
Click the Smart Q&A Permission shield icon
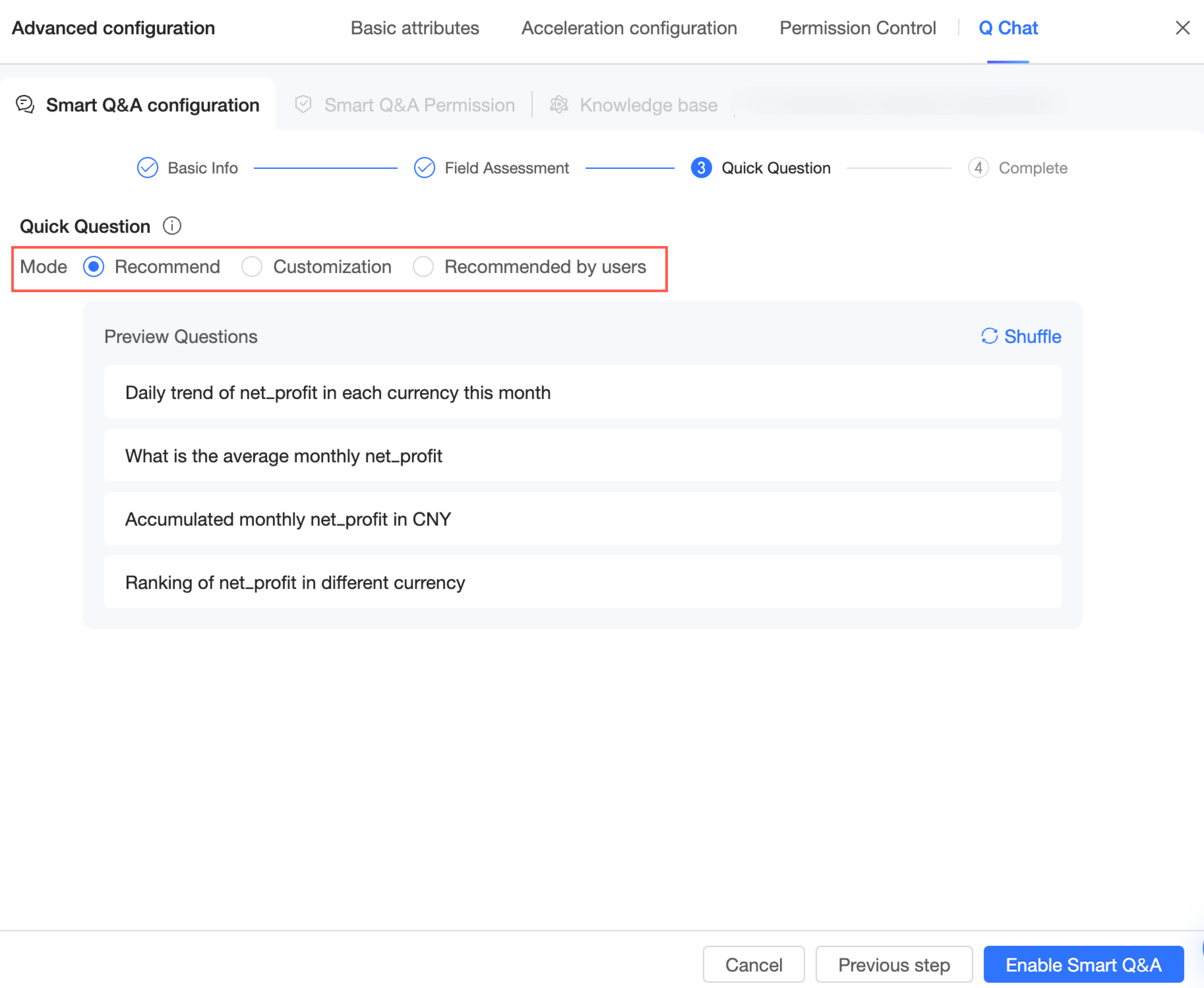click(x=303, y=105)
